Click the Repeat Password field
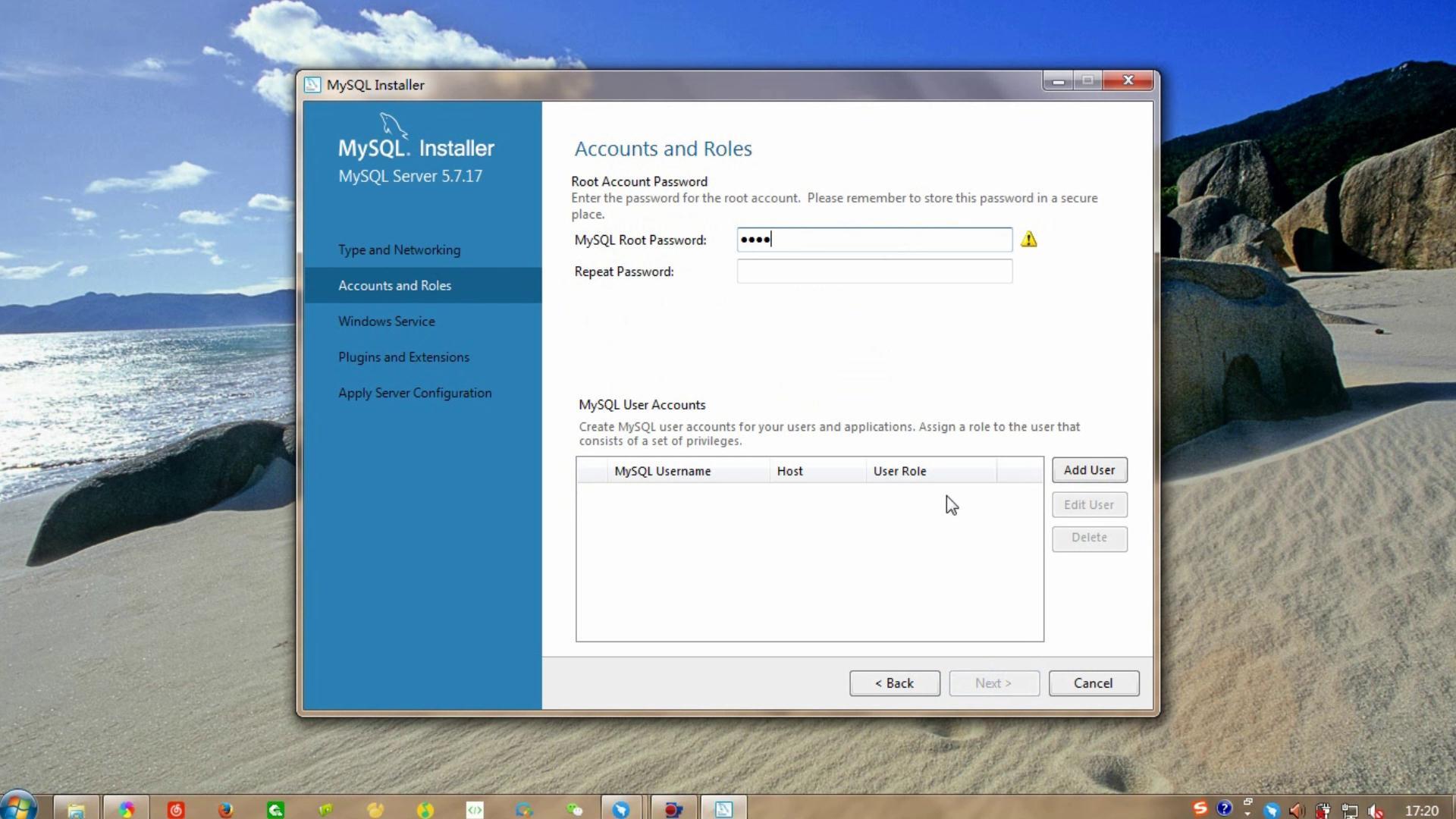This screenshot has width=1456, height=819. [x=874, y=271]
